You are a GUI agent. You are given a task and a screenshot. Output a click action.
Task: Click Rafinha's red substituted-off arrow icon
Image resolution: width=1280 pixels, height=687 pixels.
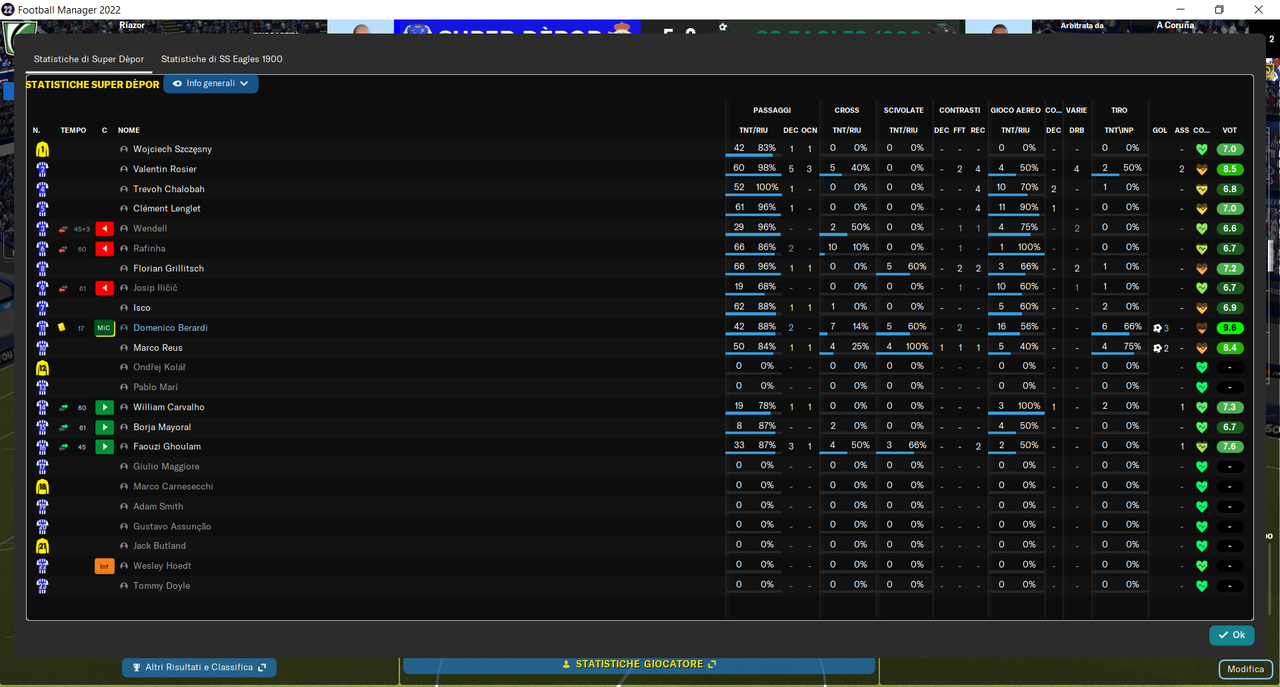click(104, 248)
